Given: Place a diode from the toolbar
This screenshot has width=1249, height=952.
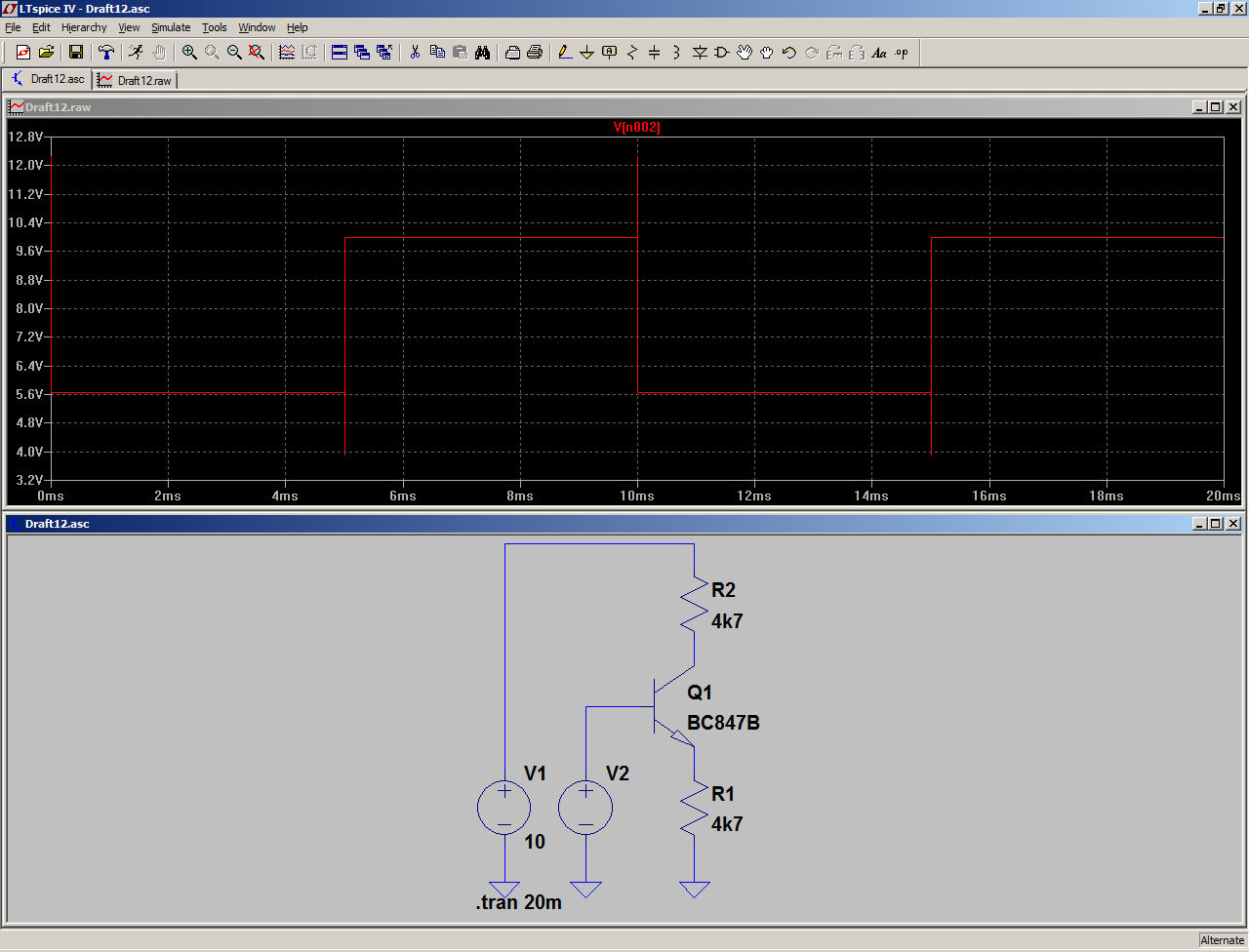Looking at the screenshot, I should click(700, 53).
